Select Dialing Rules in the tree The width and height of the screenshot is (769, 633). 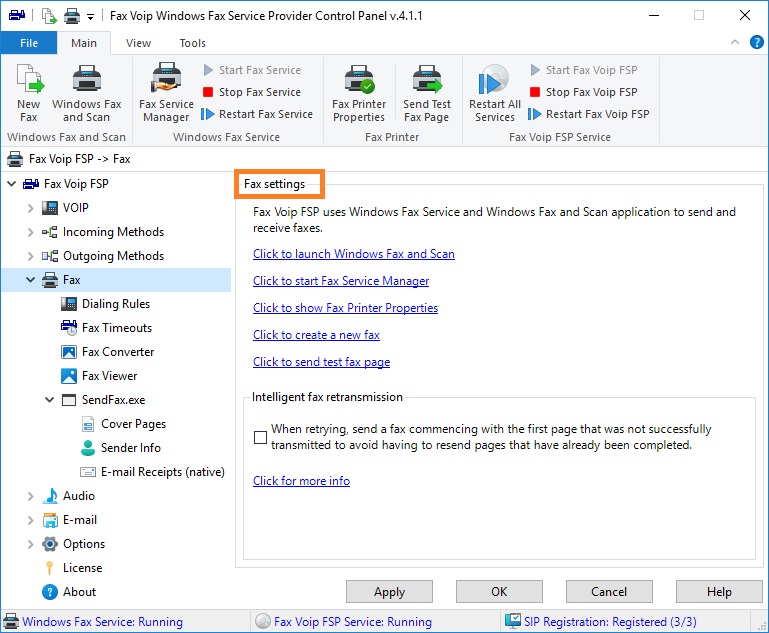[116, 304]
